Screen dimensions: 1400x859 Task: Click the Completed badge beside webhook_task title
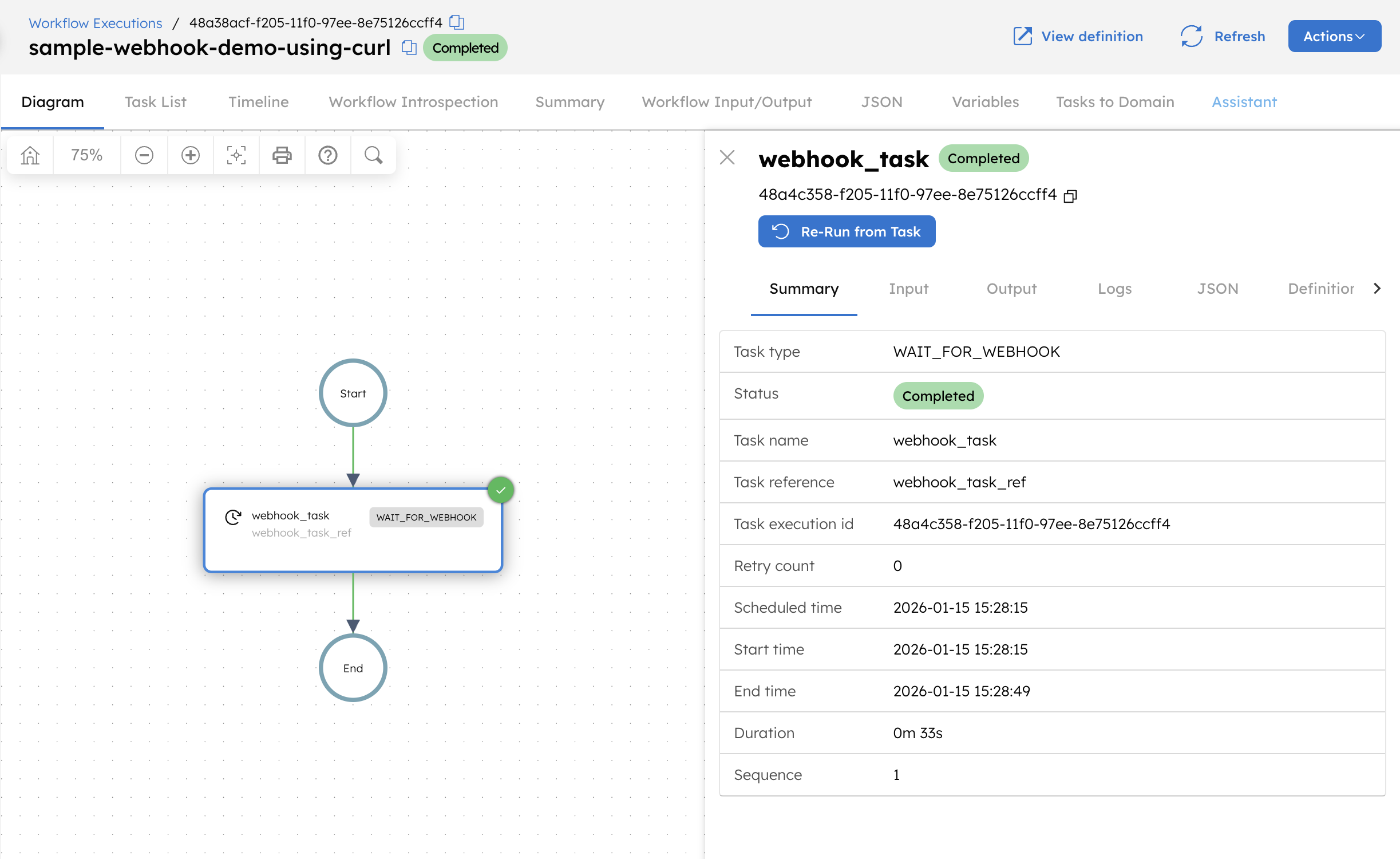click(x=983, y=159)
